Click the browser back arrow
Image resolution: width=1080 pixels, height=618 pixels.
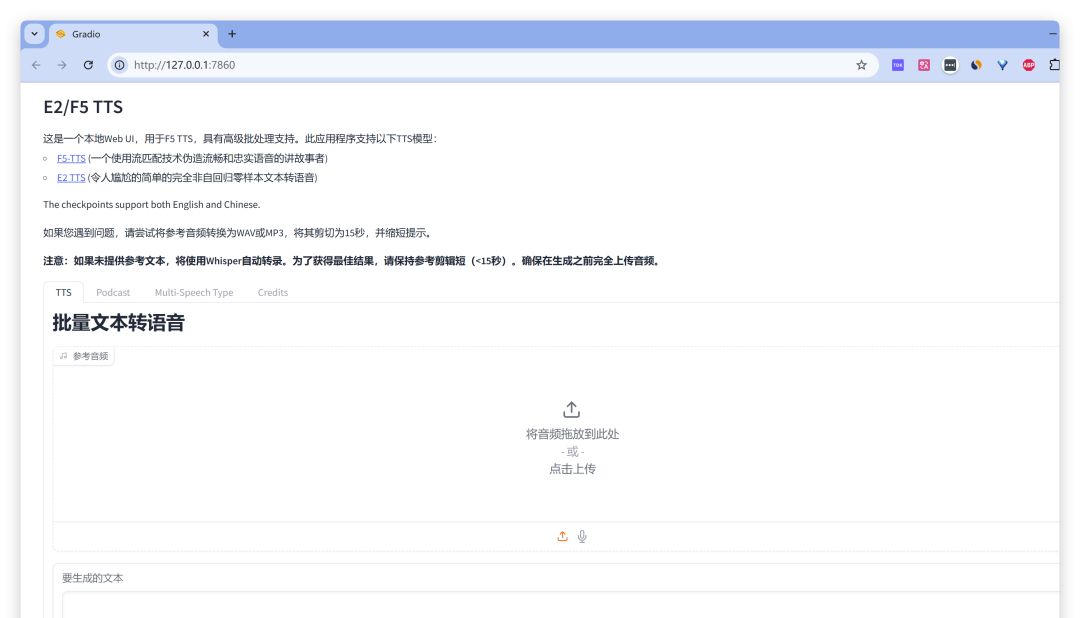pos(36,65)
